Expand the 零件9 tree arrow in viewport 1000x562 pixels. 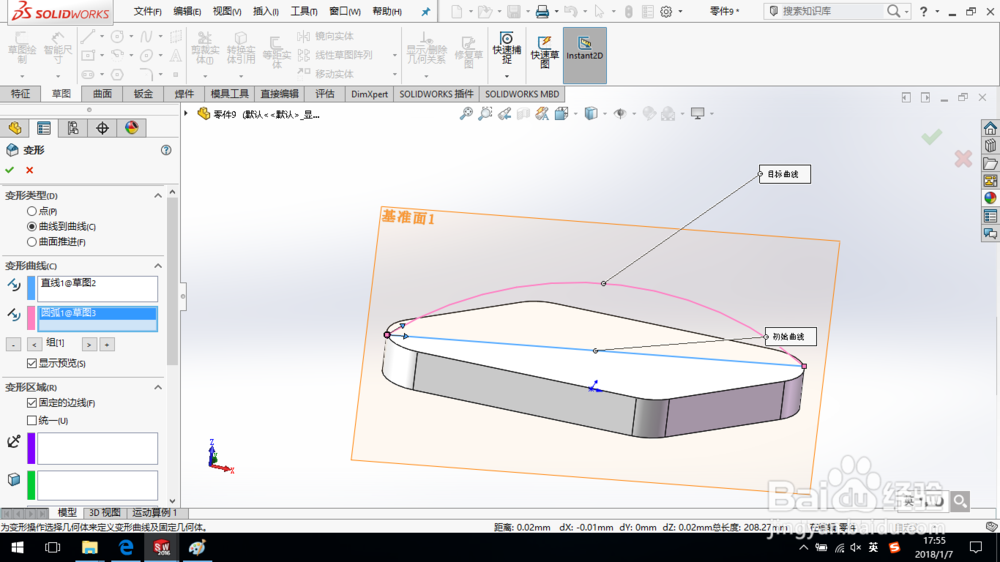coord(186,114)
